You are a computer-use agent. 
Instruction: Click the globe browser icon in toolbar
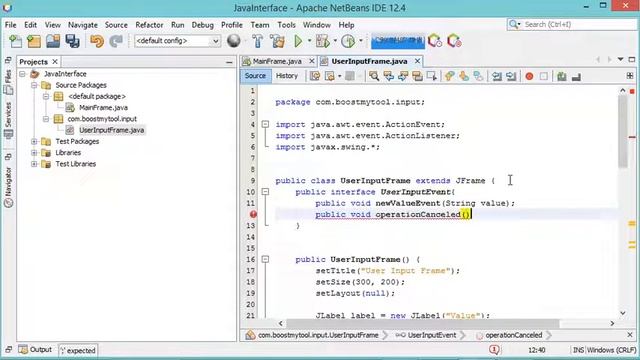(233, 41)
